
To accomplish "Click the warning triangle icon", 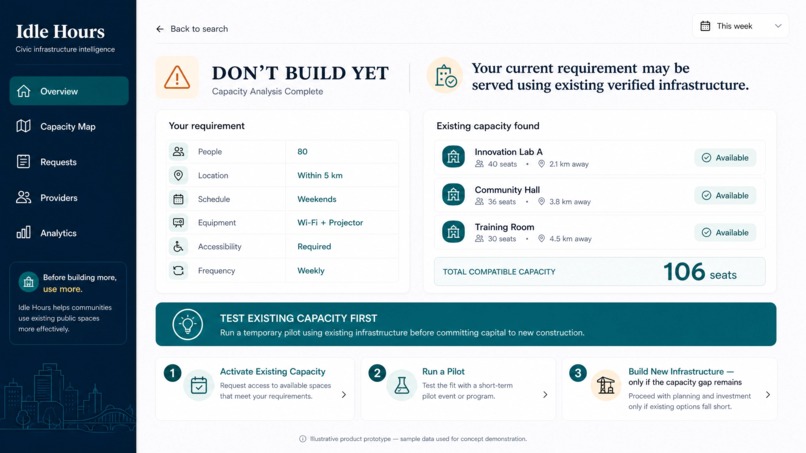I will click(177, 78).
